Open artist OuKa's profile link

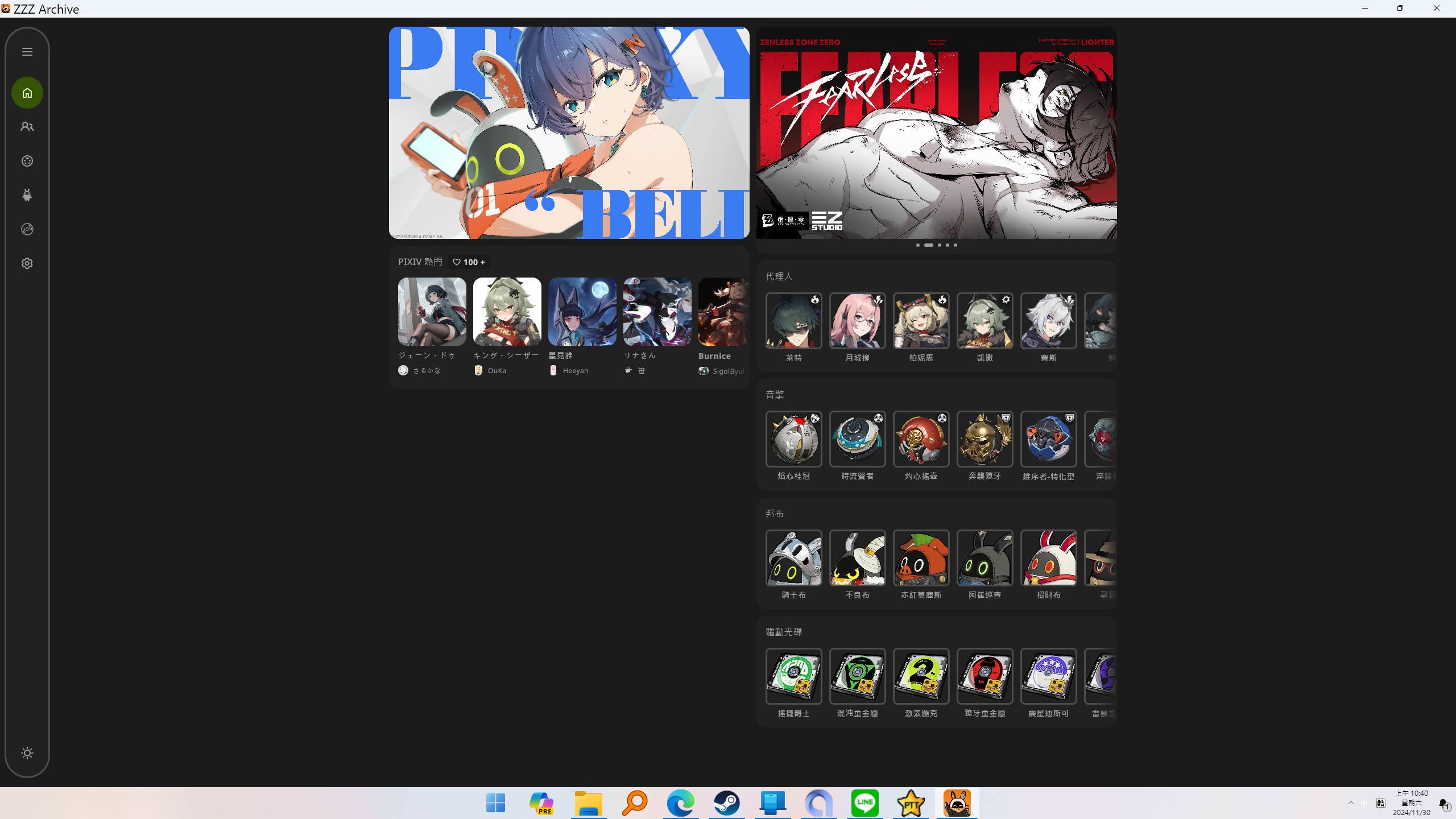point(490,371)
